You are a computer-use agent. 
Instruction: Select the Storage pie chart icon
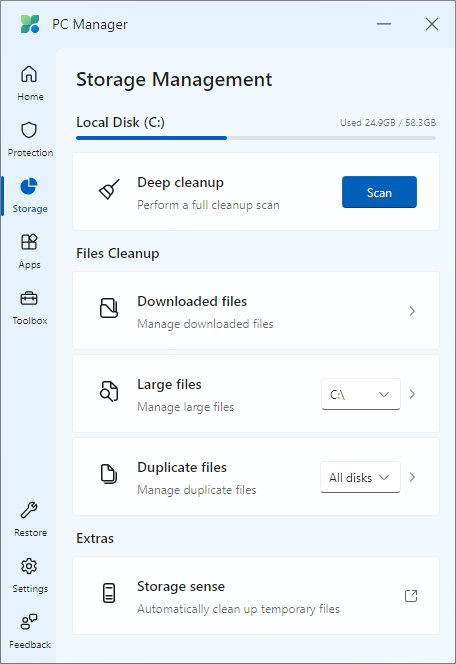[x=29, y=186]
